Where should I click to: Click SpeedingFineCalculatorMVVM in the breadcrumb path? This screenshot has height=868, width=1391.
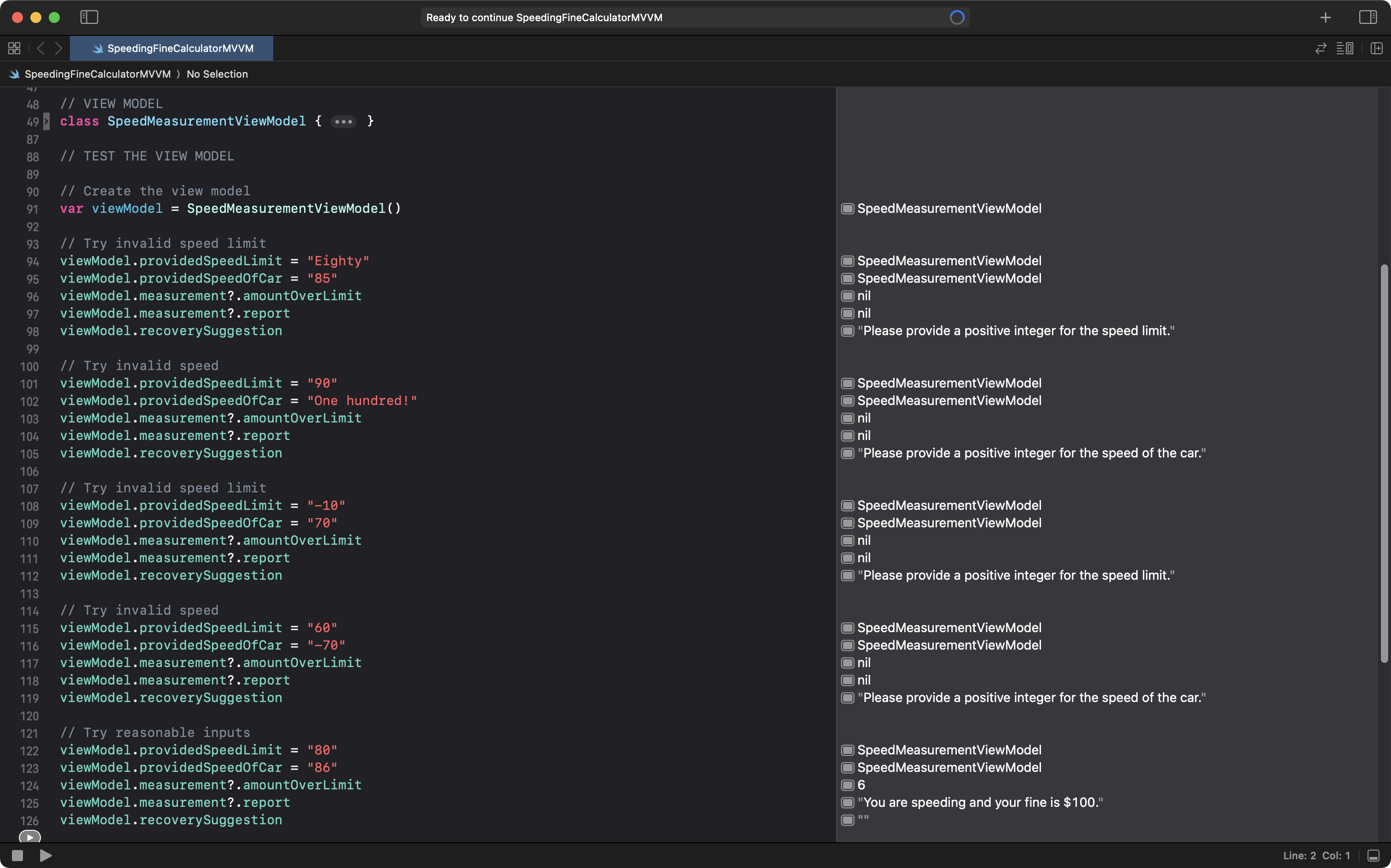pyautogui.click(x=97, y=74)
